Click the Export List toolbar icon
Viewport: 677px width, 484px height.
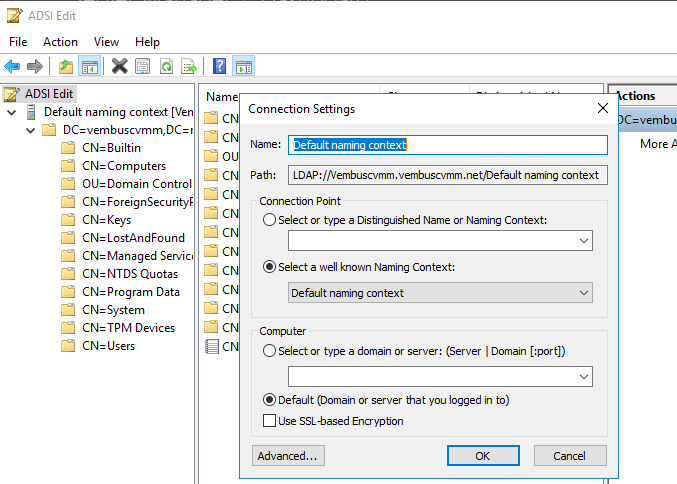[x=189, y=66]
